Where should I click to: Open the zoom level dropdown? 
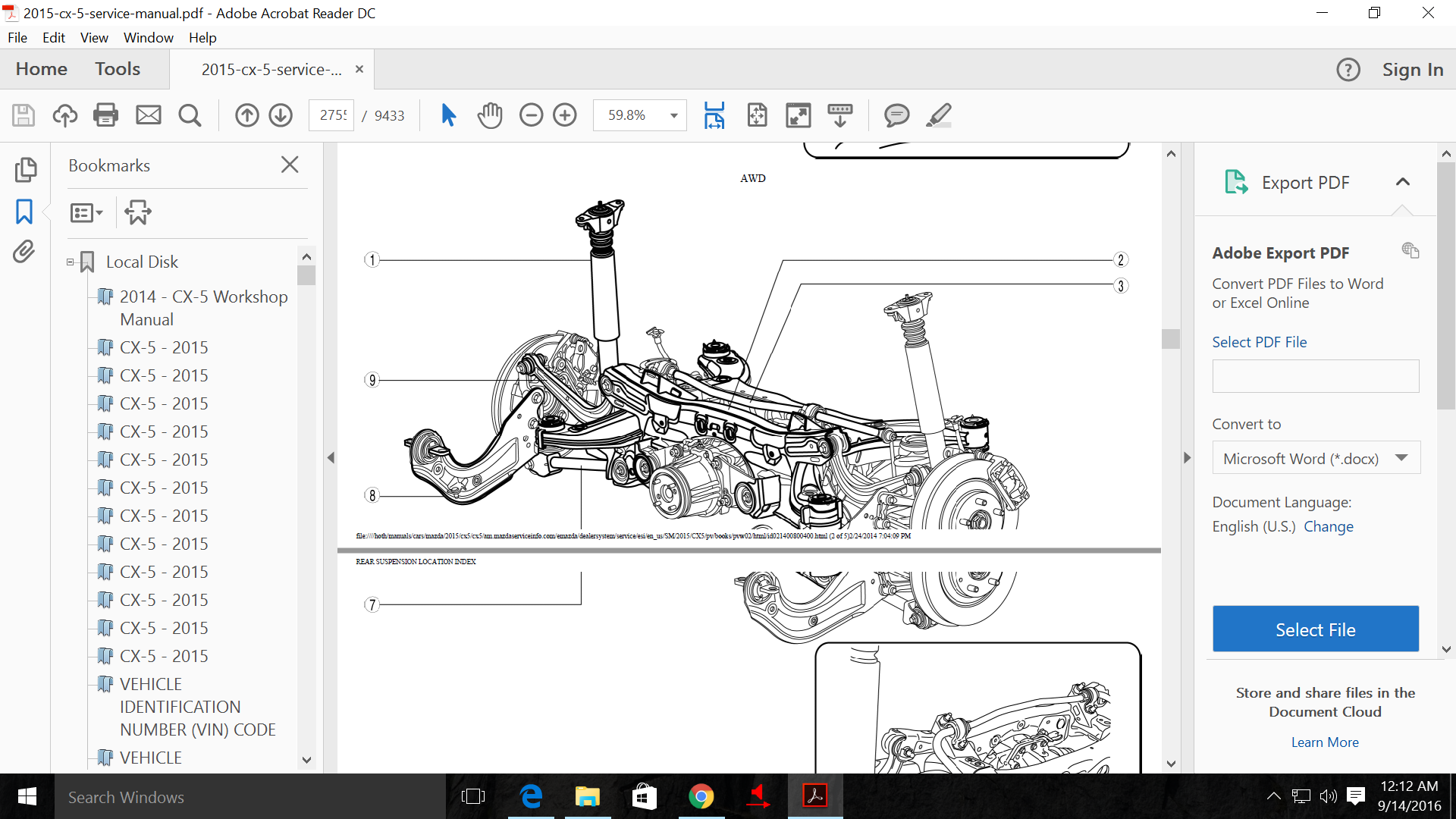click(x=673, y=115)
